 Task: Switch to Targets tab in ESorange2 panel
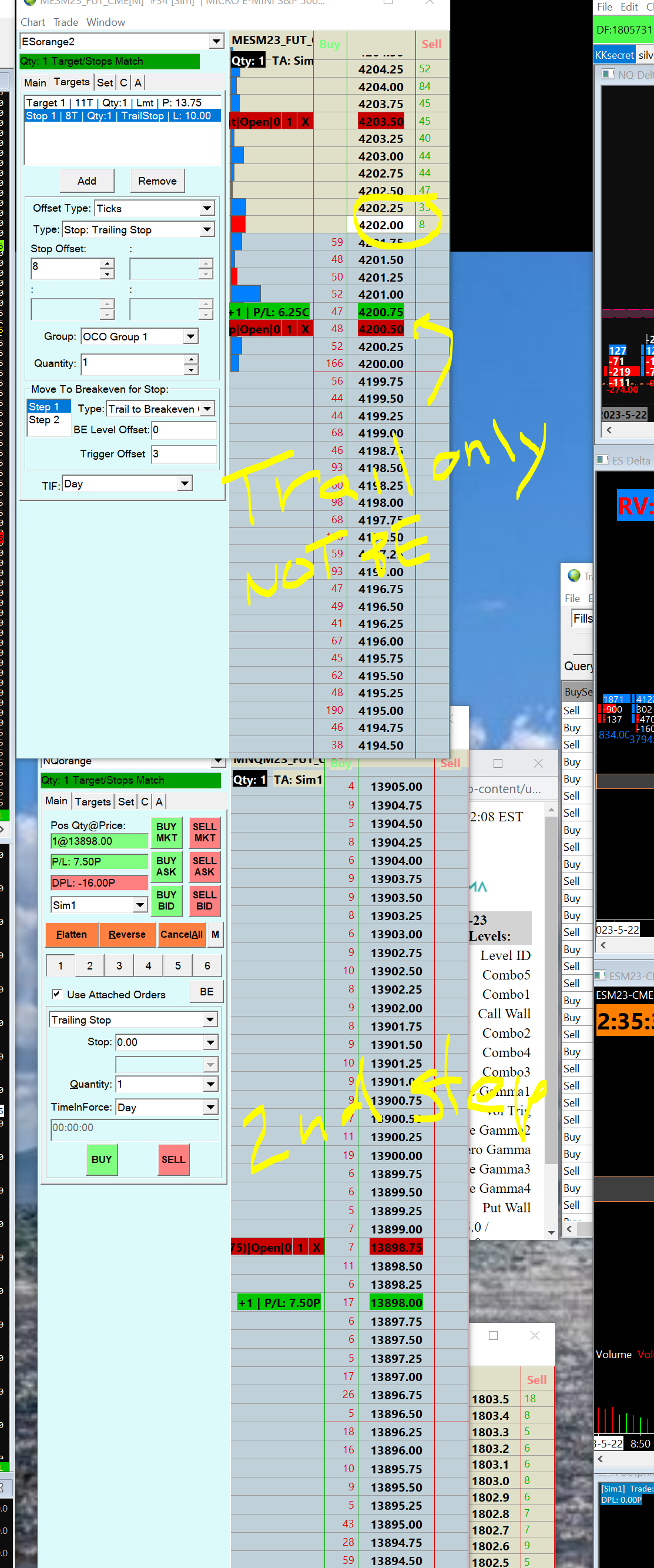[x=72, y=82]
